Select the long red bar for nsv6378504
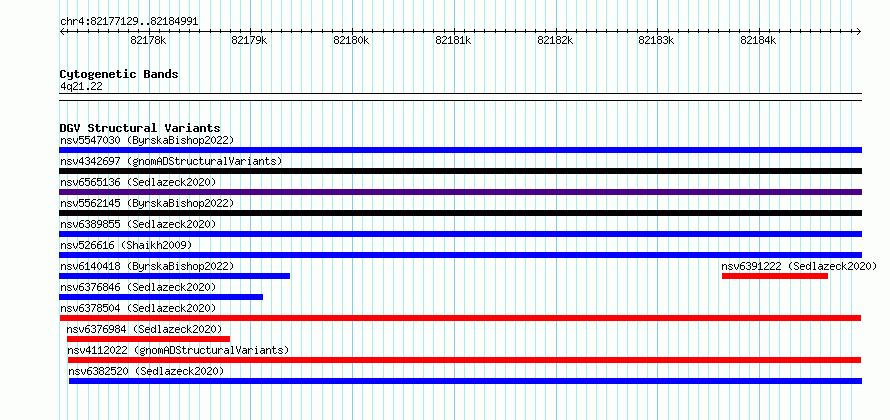Viewport: 890px width, 420px height. (460, 318)
